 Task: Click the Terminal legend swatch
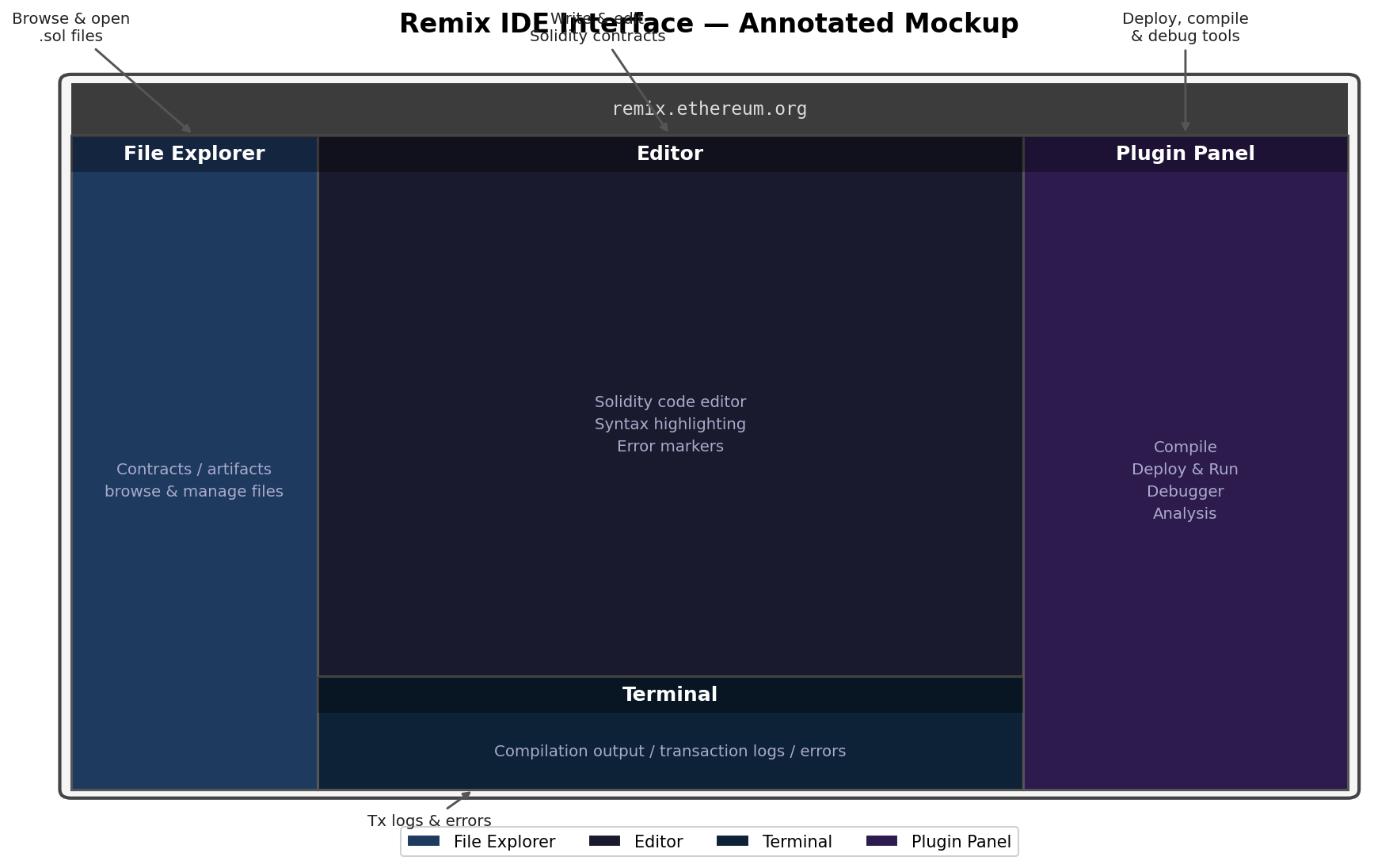point(734,841)
